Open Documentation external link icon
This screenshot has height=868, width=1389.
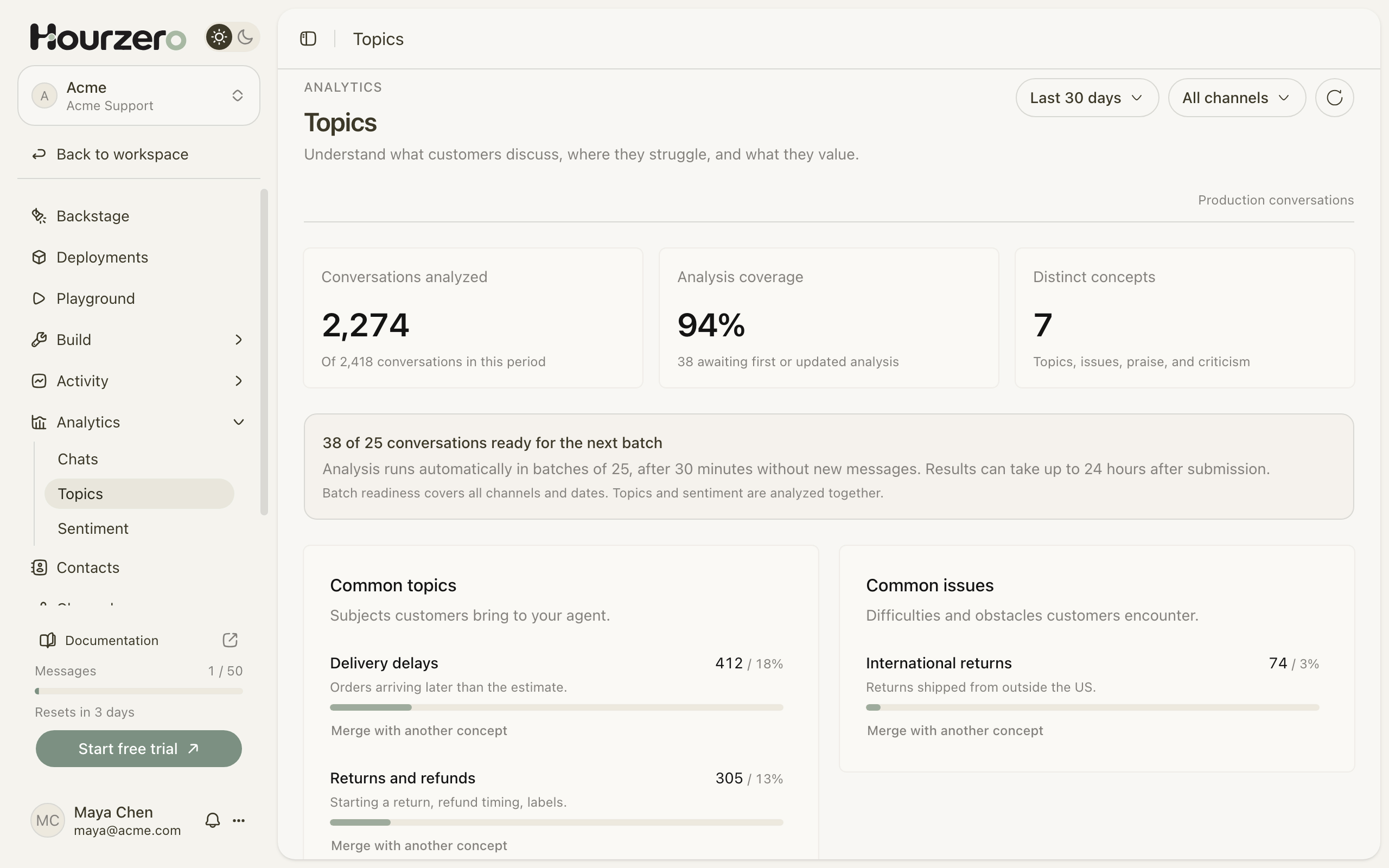pos(230,640)
